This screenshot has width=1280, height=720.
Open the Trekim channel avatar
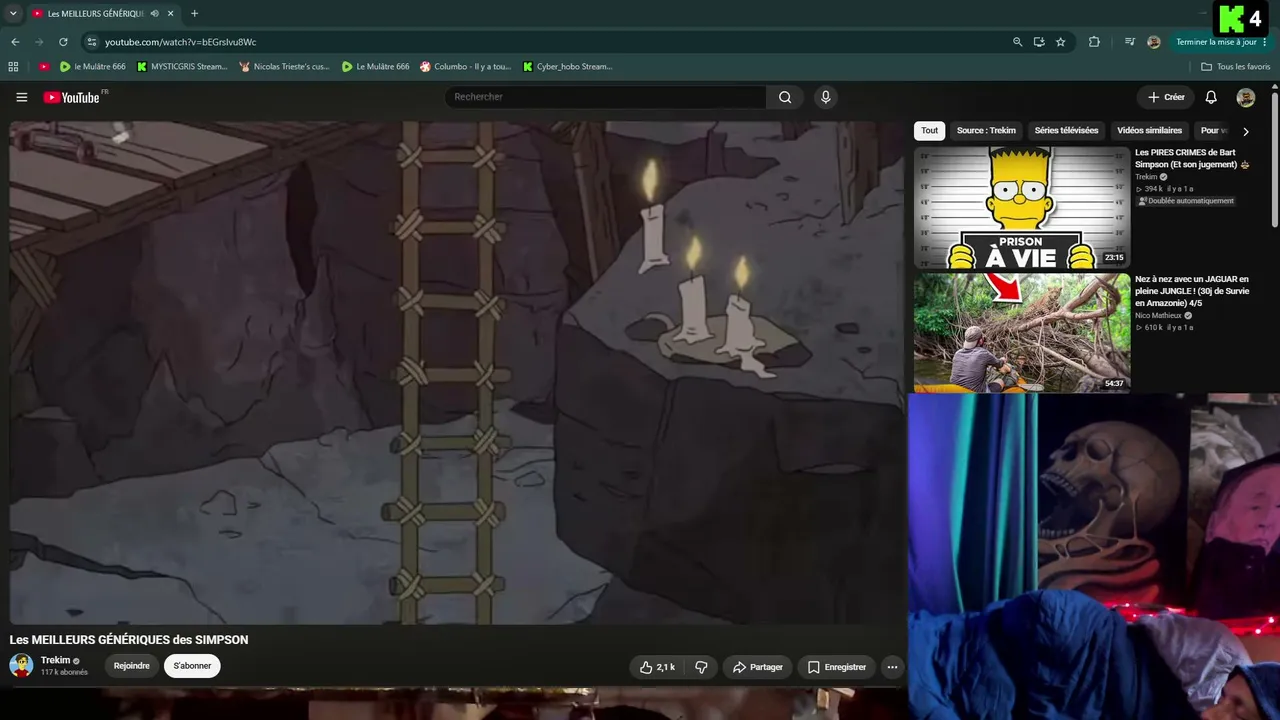coord(21,665)
